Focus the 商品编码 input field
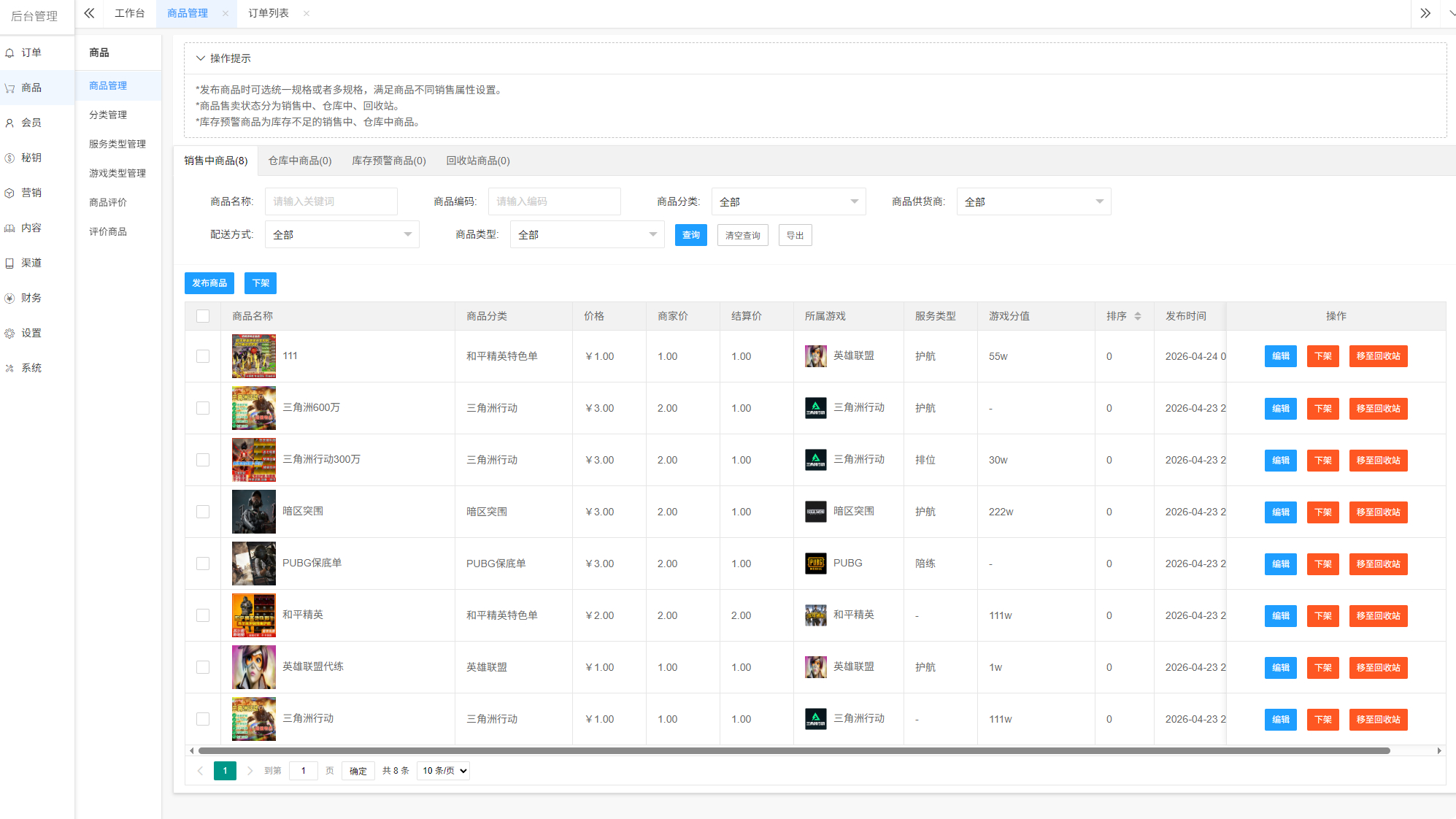This screenshot has width=1456, height=819. click(x=555, y=201)
